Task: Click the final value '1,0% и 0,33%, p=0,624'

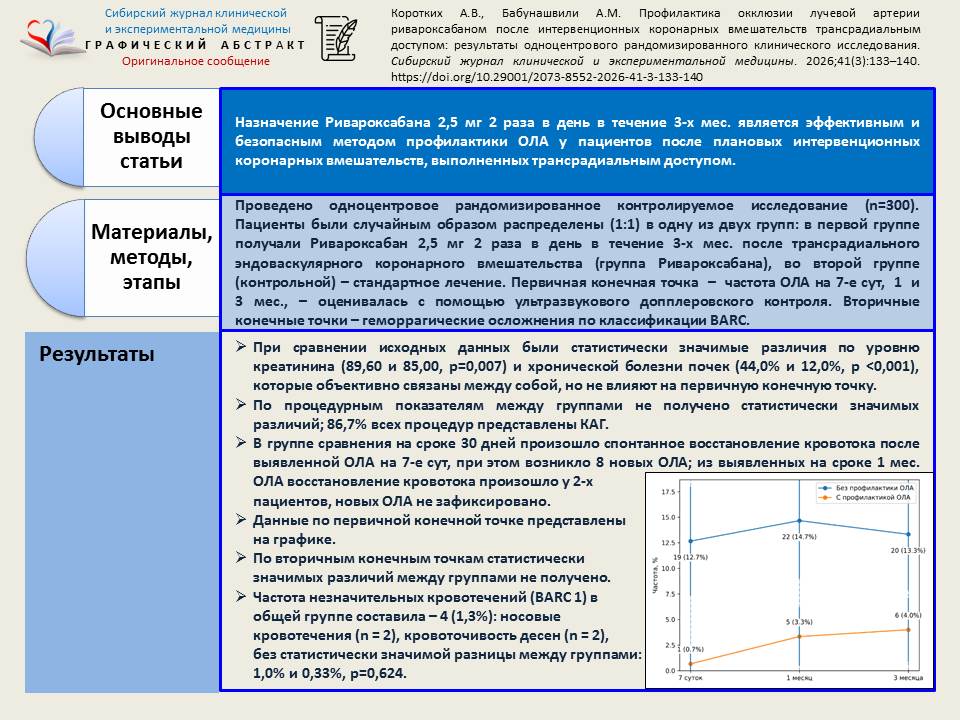Action: pos(329,673)
